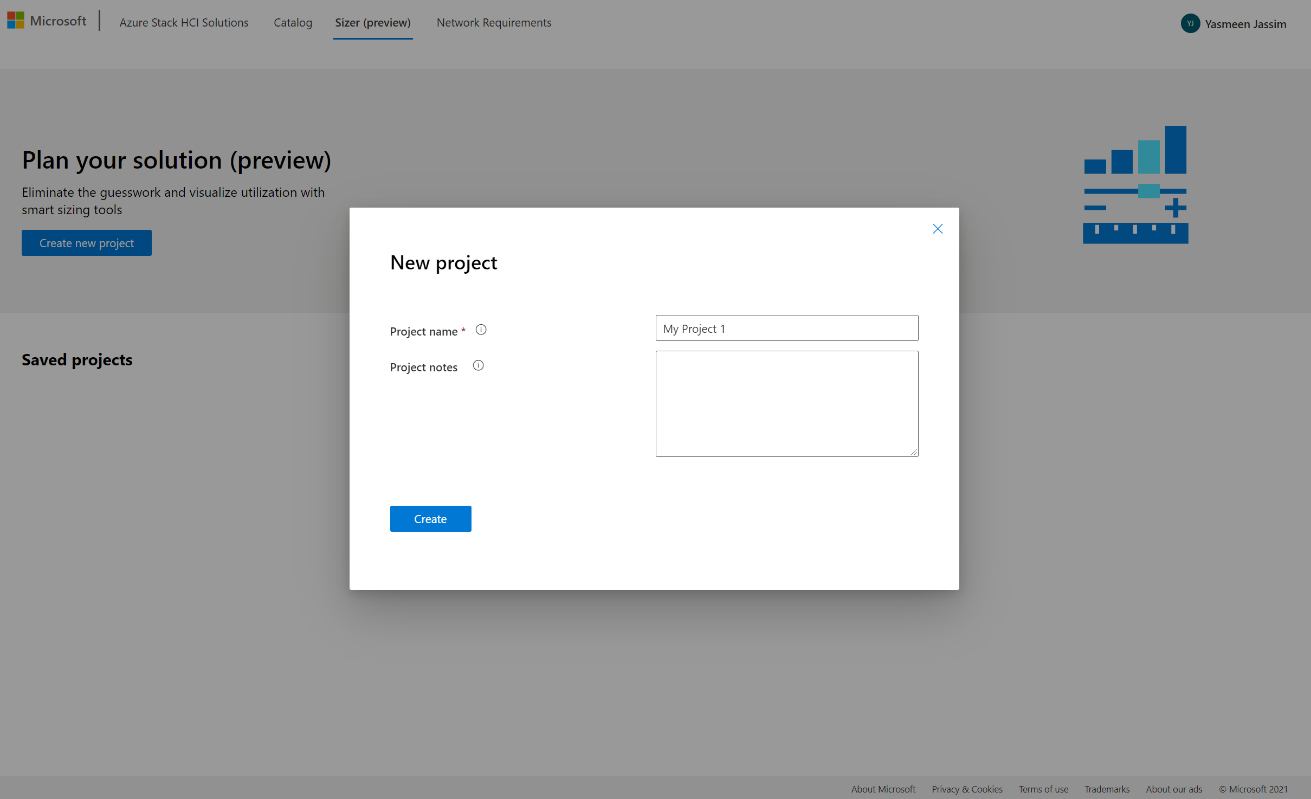Viewport: 1311px width, 799px height.
Task: Open the Azure Stack HCI Solutions tab
Action: point(184,23)
